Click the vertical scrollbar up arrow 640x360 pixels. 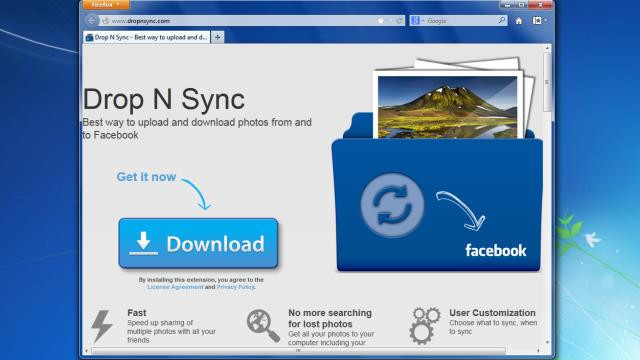(x=547, y=48)
